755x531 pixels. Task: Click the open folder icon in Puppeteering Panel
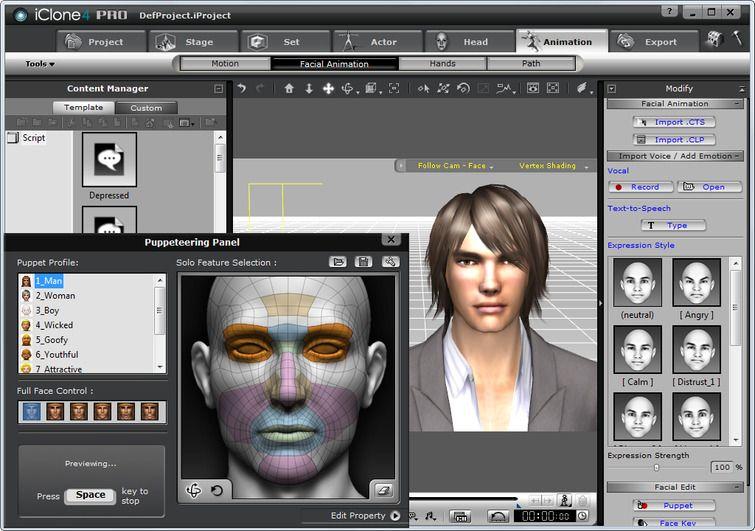coord(340,262)
